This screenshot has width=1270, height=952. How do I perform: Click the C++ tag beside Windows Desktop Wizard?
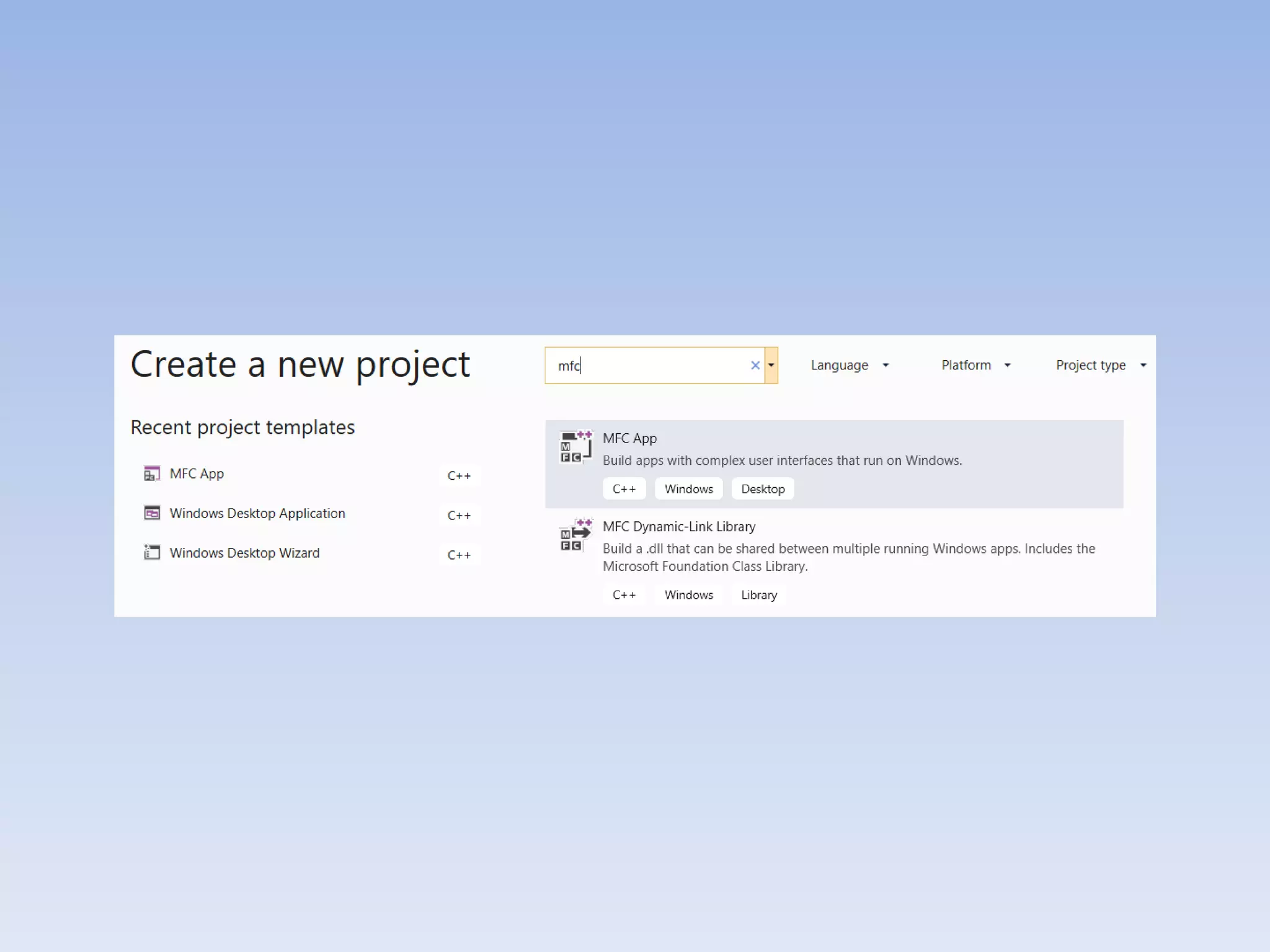pos(459,555)
